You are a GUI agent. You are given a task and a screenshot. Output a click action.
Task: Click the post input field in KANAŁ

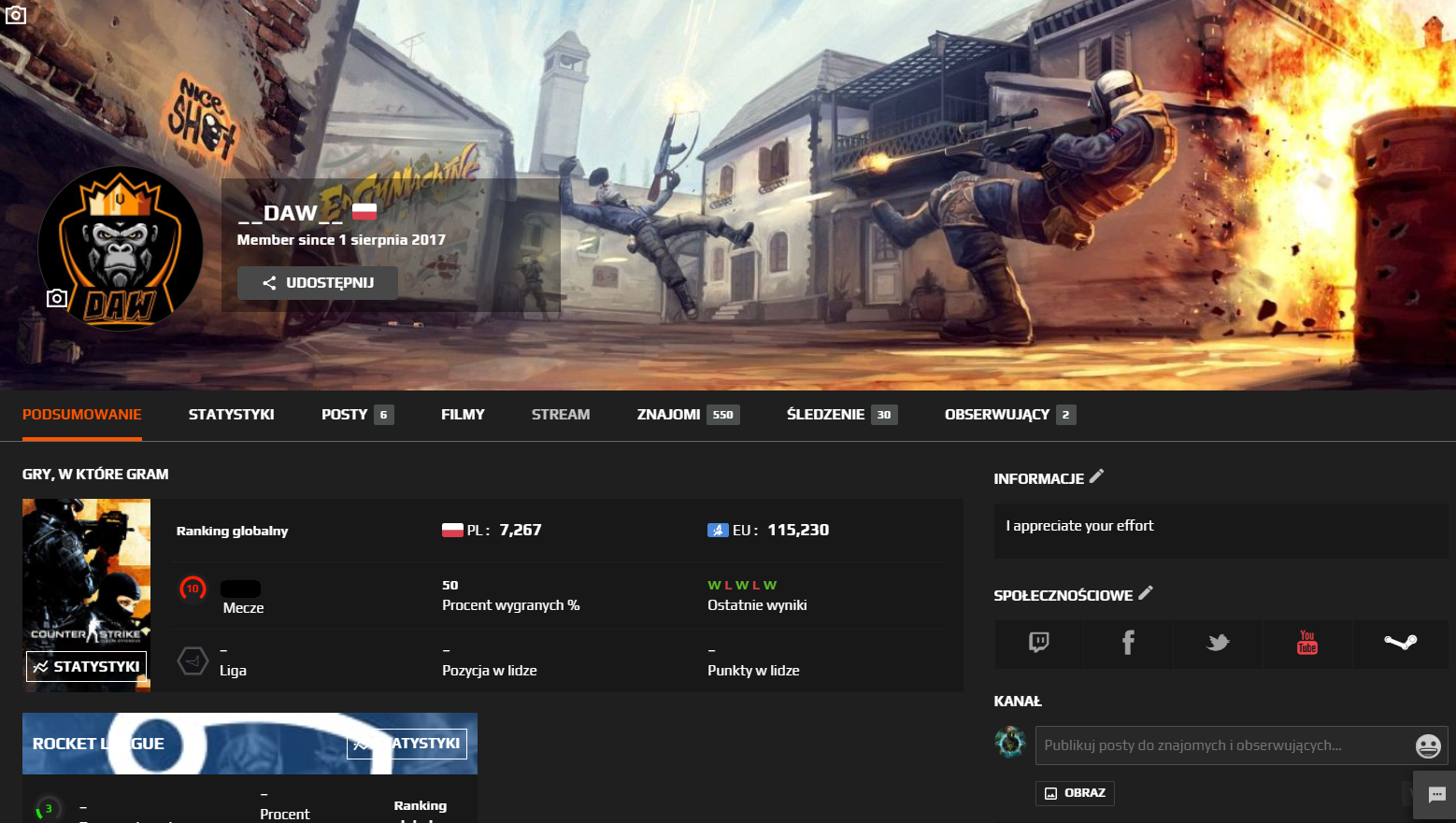pyautogui.click(x=1224, y=745)
